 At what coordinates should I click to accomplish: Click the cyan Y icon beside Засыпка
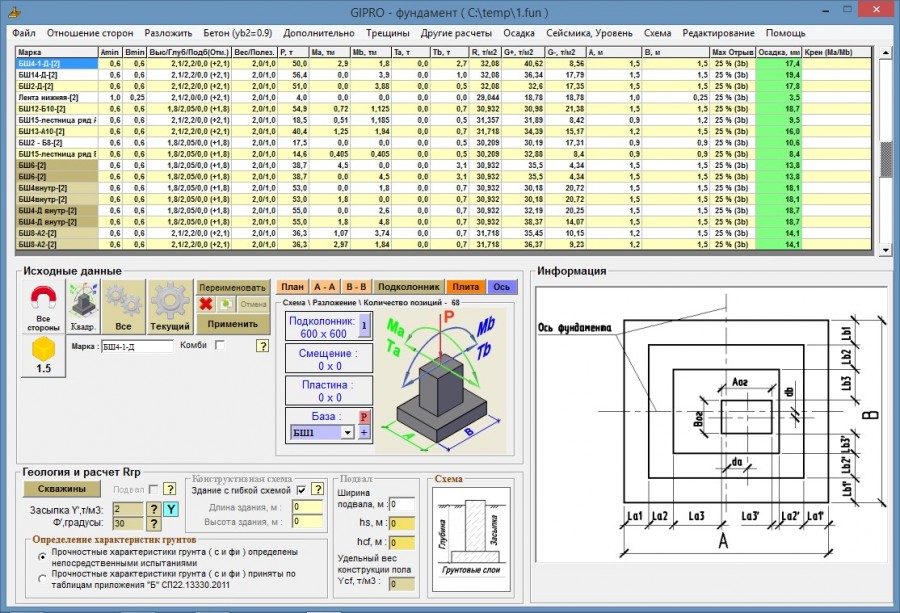[170, 509]
